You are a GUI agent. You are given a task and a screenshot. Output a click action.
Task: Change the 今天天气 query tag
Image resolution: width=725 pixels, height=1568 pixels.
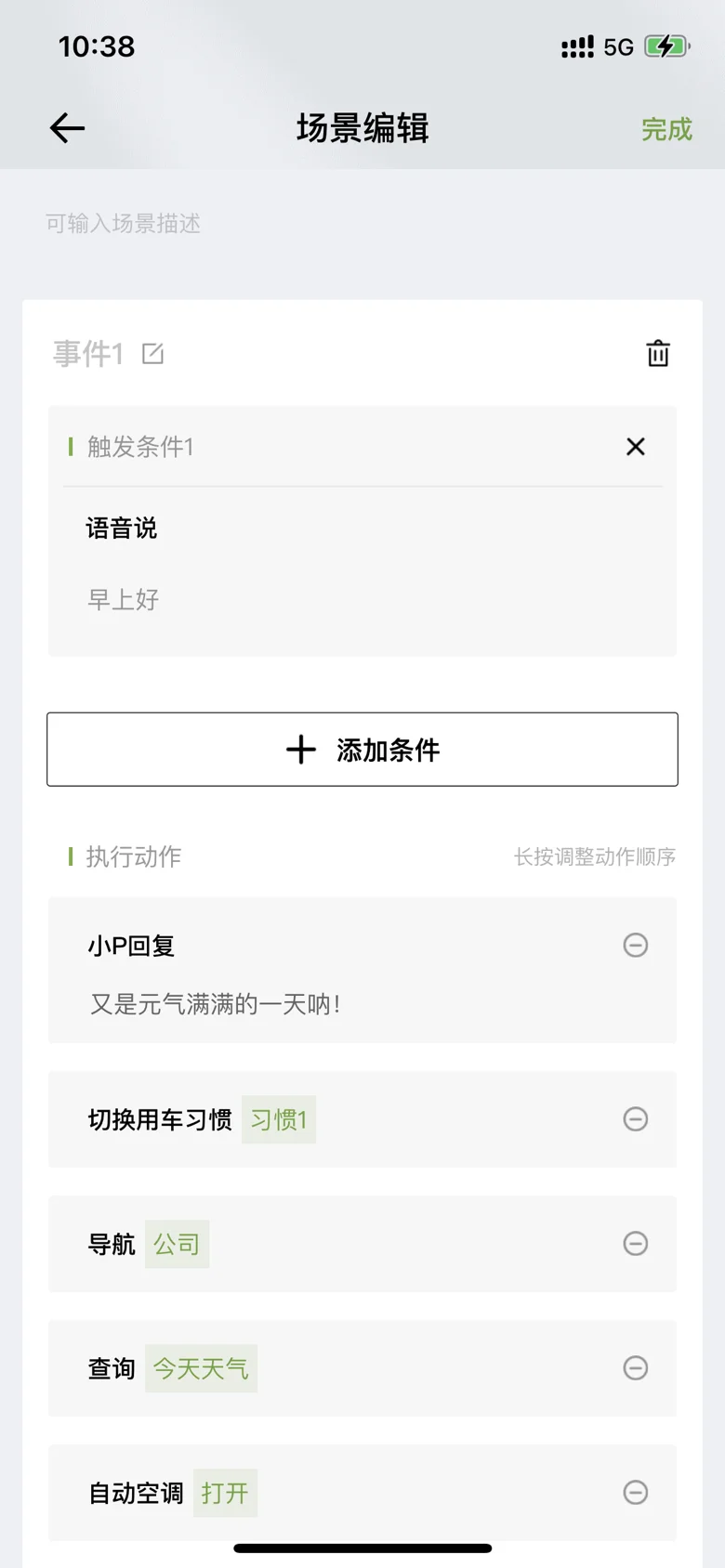pyautogui.click(x=201, y=1368)
